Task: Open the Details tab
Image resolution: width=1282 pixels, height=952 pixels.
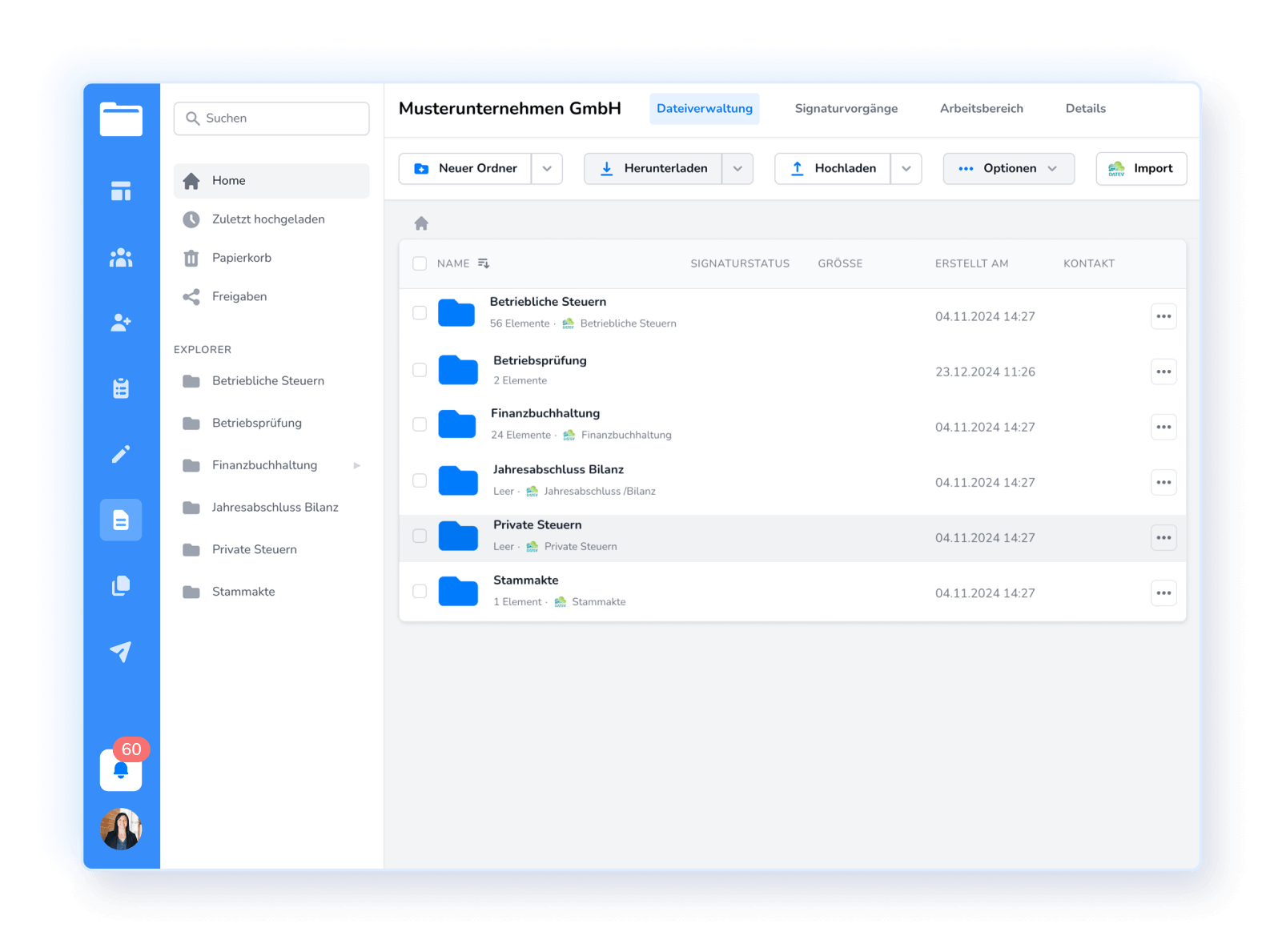Action: coord(1085,109)
